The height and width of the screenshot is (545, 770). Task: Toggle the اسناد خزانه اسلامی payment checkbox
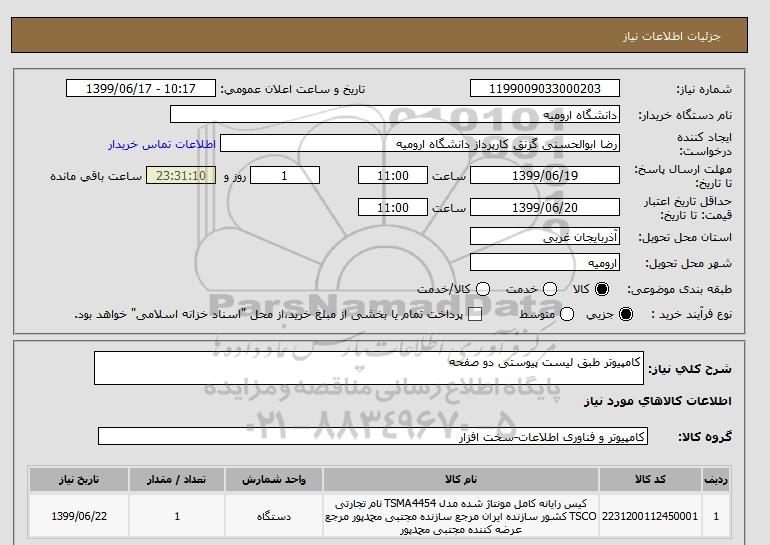point(475,315)
